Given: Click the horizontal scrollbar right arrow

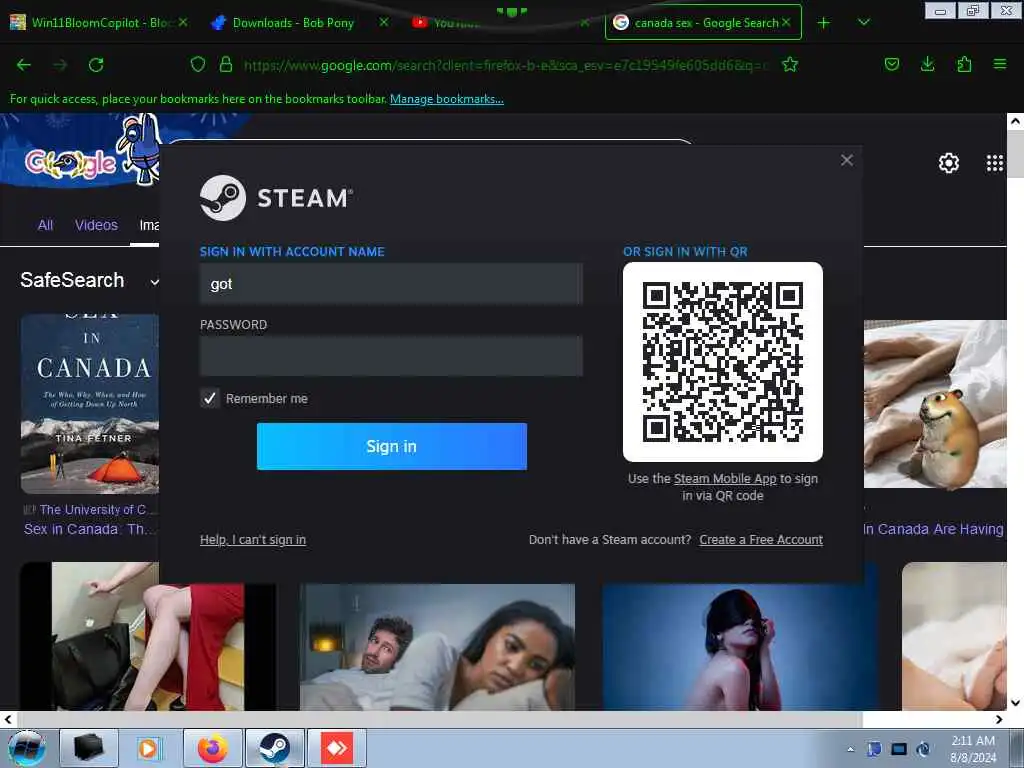Looking at the screenshot, I should point(999,720).
